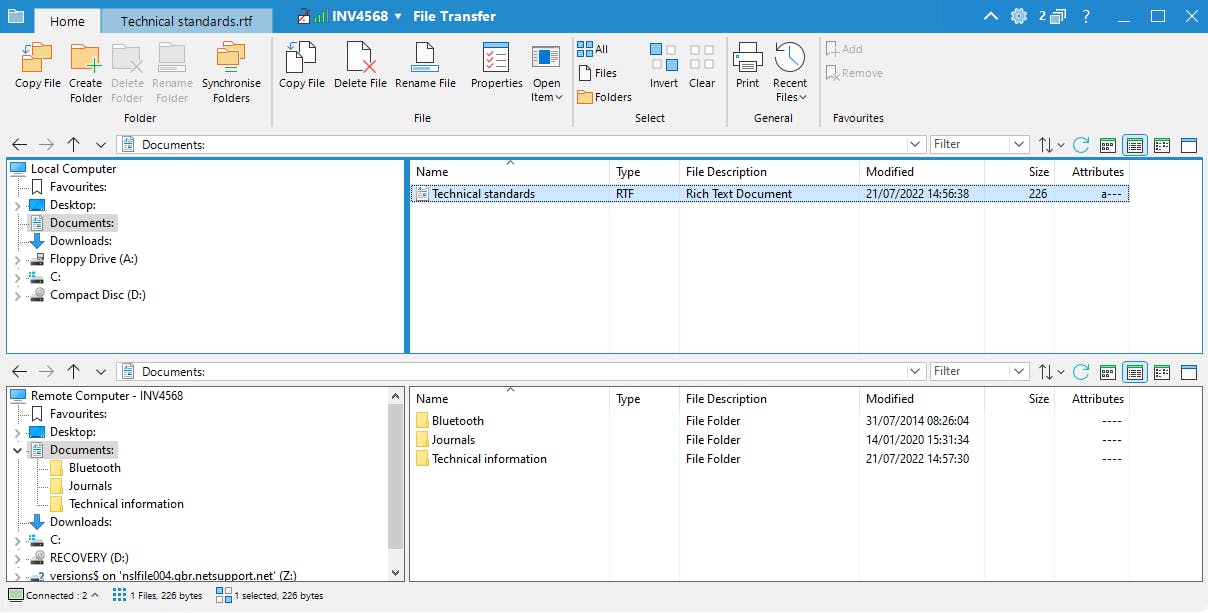Open the INV4568 client dropdown
Screen dimensions: 1208x613
coord(398,17)
